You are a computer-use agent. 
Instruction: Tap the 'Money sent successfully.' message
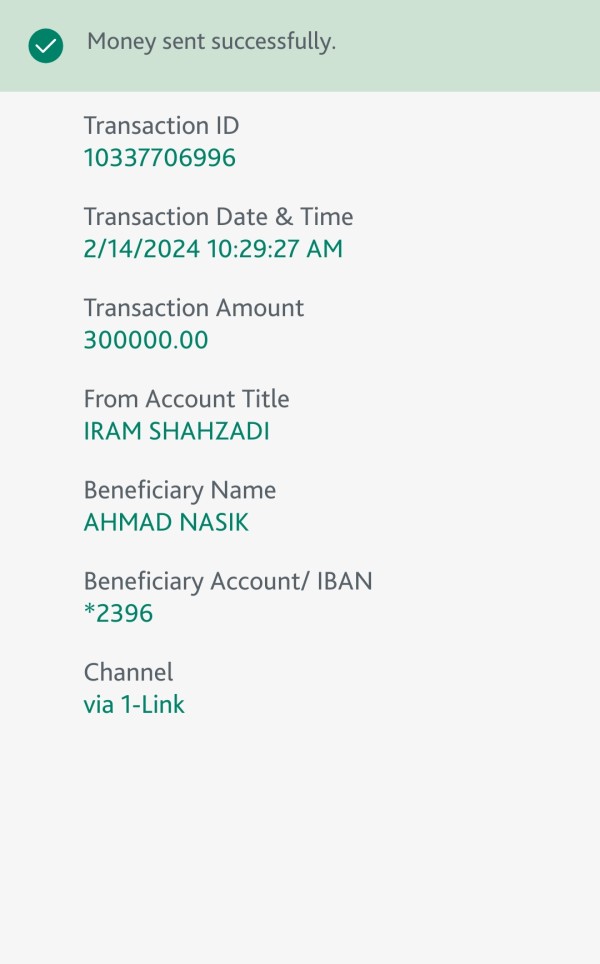(x=211, y=42)
